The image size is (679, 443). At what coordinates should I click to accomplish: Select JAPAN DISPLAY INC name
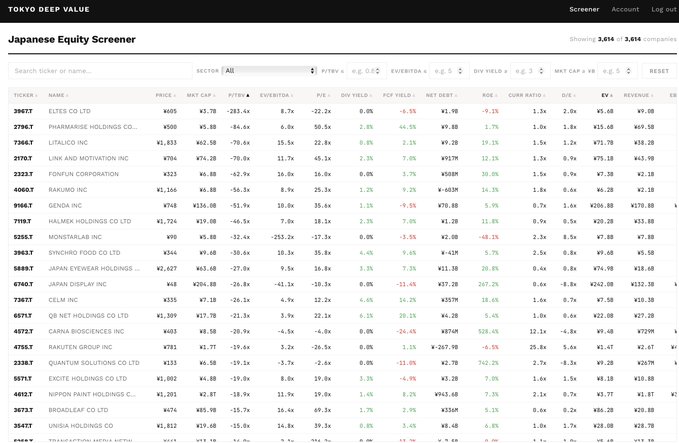point(78,284)
